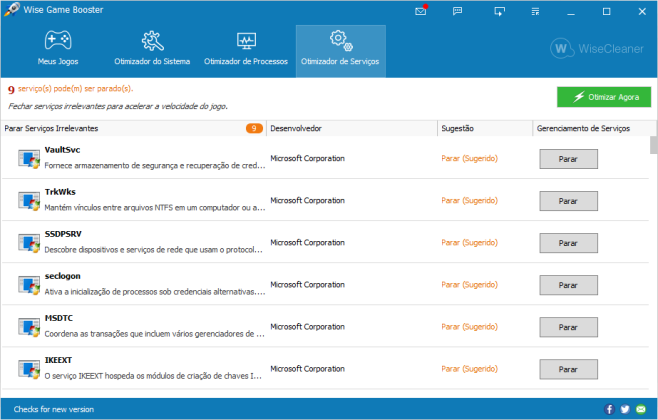Screen dimensions: 658x420
Task: Select the seclogon service name
Action: [x=63, y=276]
